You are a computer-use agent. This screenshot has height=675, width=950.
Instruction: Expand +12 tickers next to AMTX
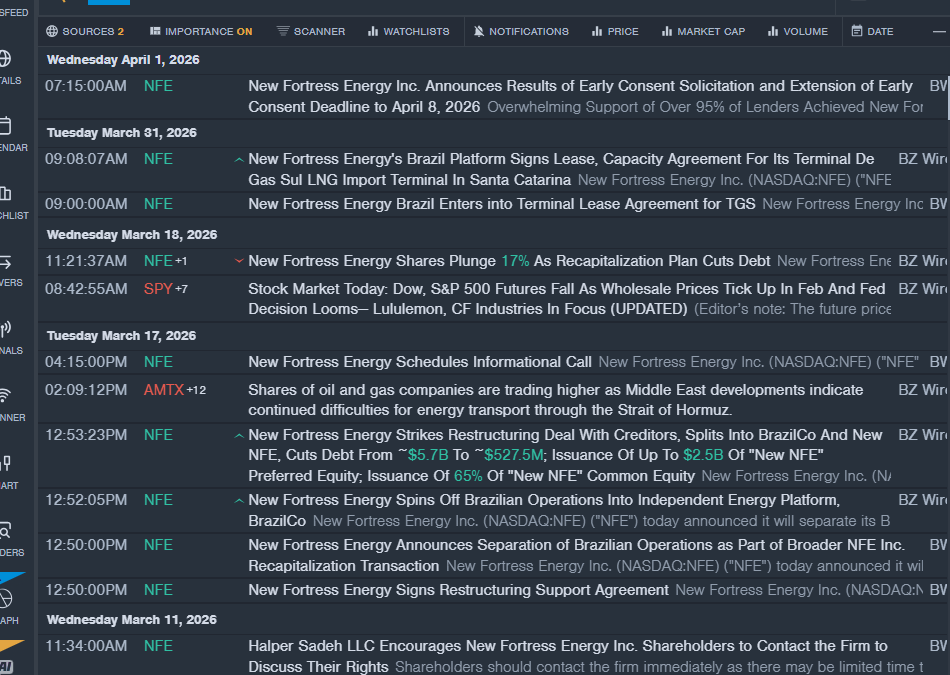(196, 390)
